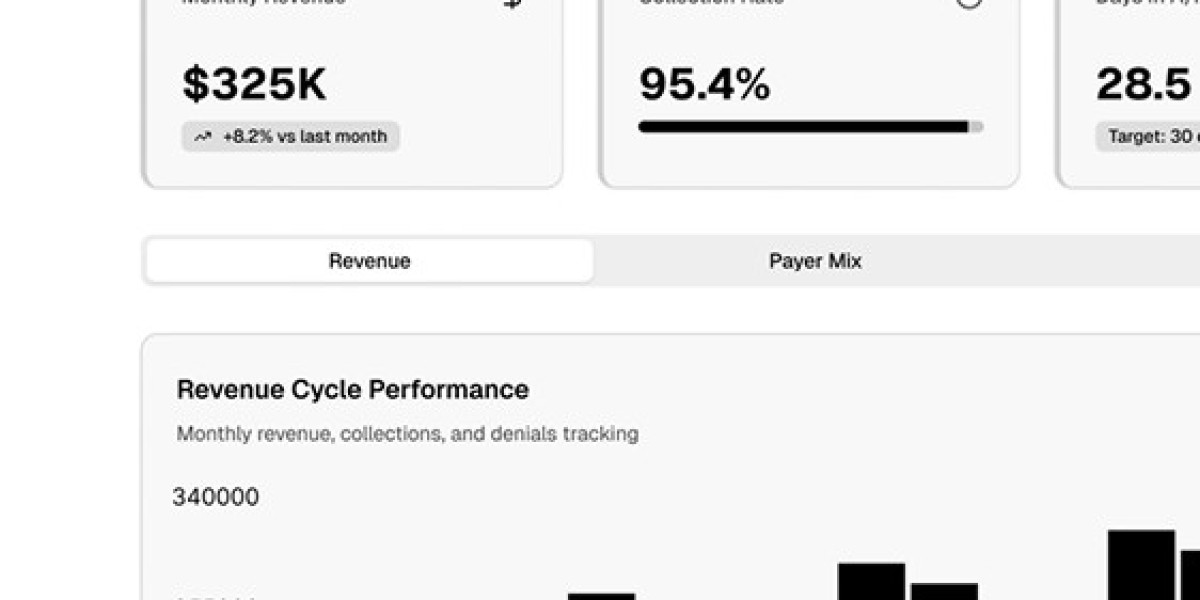Select the Revenue tab
The width and height of the screenshot is (1200, 600).
(369, 261)
